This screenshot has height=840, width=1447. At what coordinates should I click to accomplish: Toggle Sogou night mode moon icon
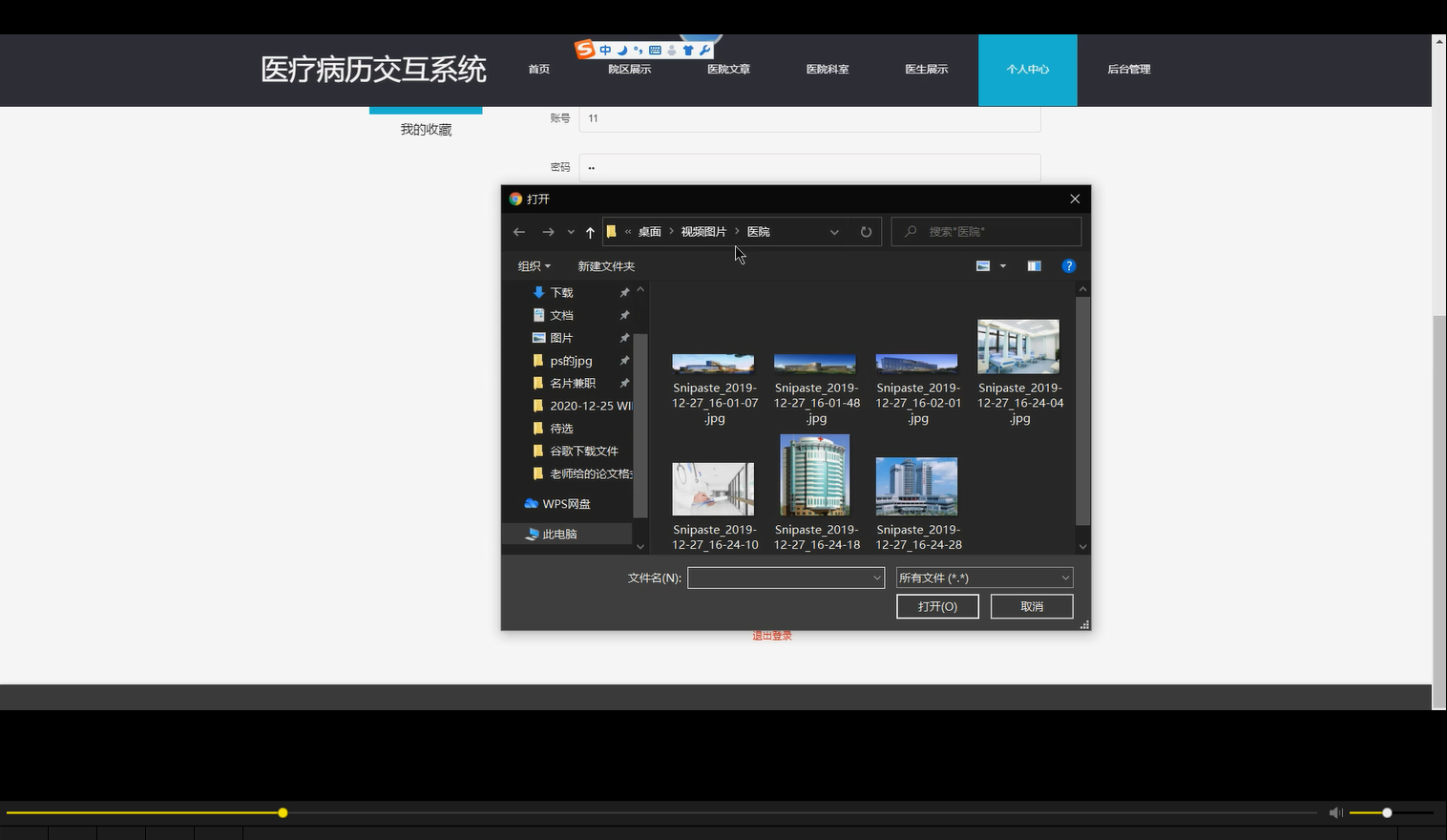(x=621, y=49)
